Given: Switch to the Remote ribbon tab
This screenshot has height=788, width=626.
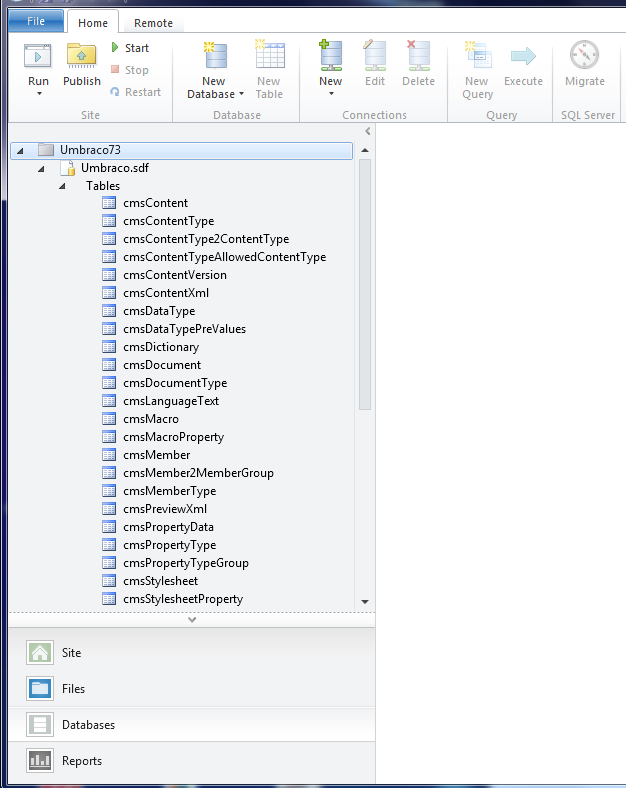Looking at the screenshot, I should (153, 23).
